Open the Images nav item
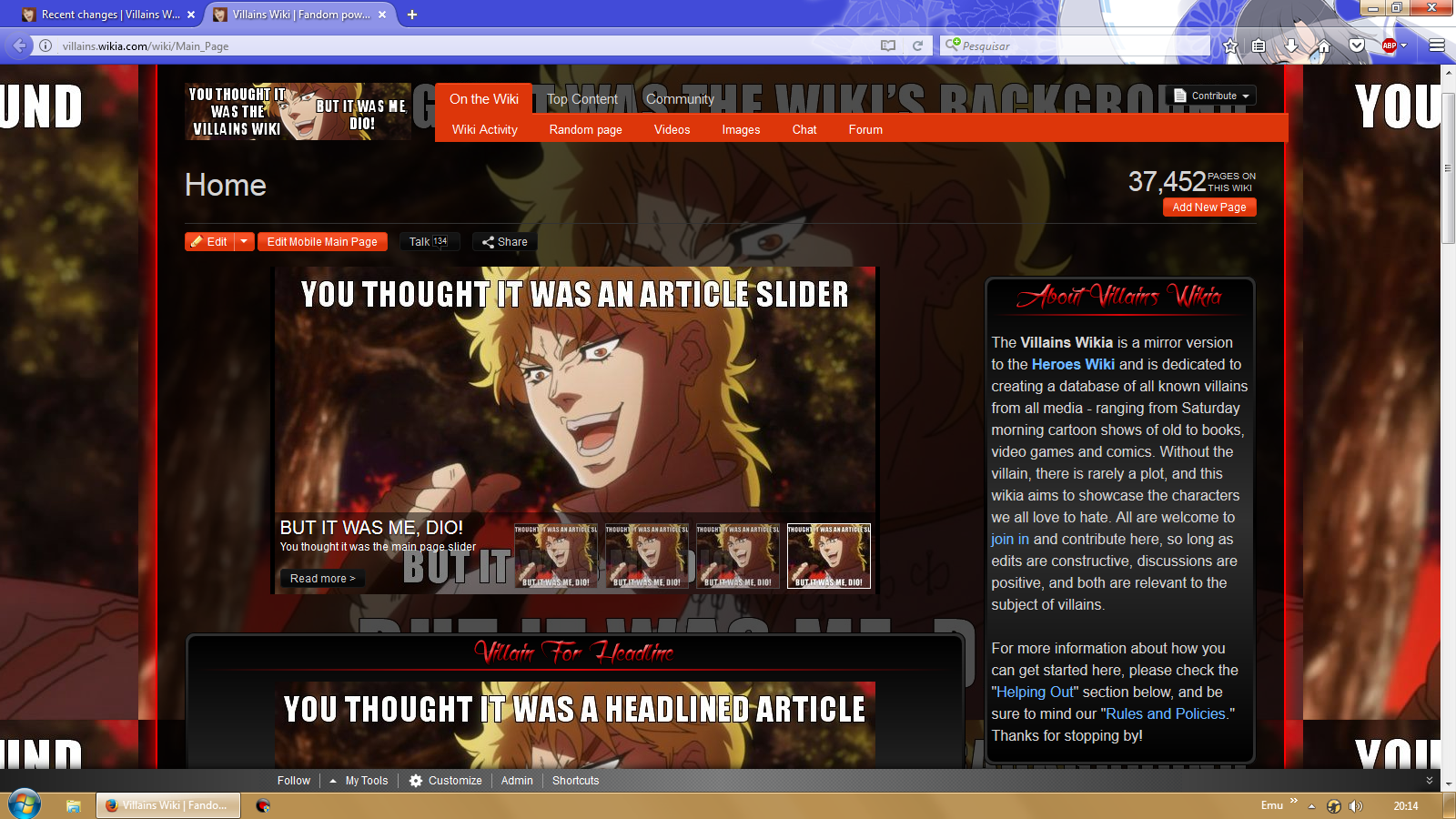This screenshot has width=1456, height=819. coord(741,129)
